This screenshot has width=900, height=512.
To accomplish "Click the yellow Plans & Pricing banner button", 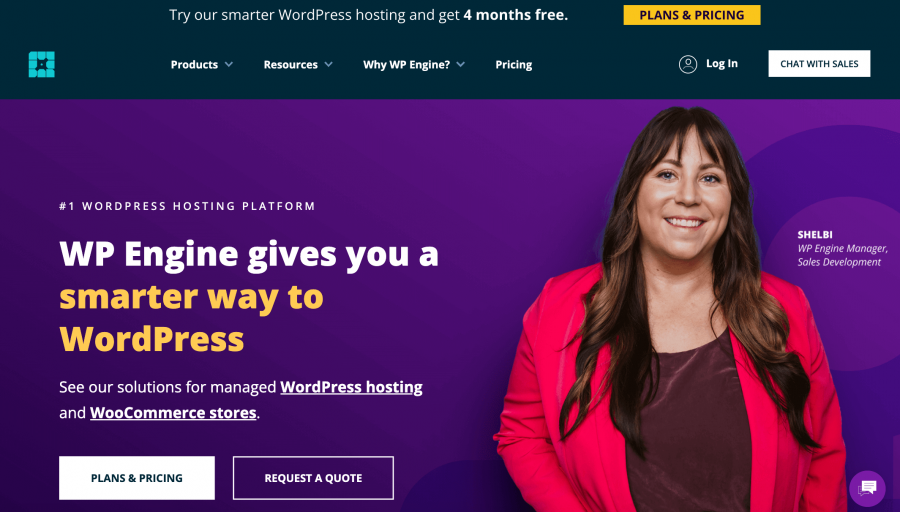I will [x=692, y=15].
